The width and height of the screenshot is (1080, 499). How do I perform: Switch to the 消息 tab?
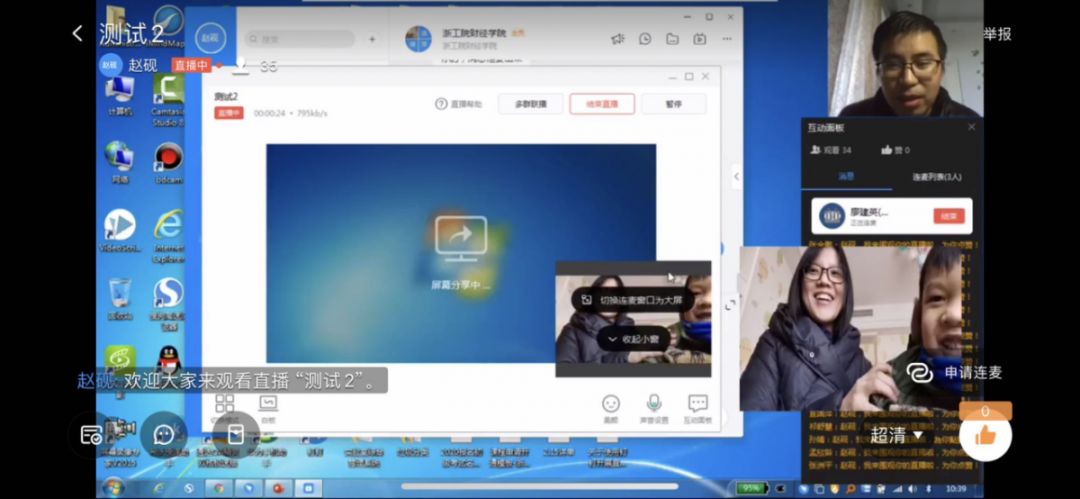(x=845, y=176)
